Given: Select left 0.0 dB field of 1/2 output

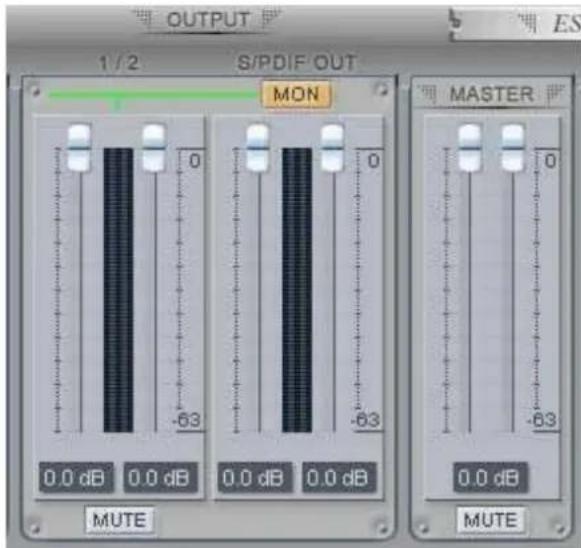Looking at the screenshot, I should pos(76,478).
